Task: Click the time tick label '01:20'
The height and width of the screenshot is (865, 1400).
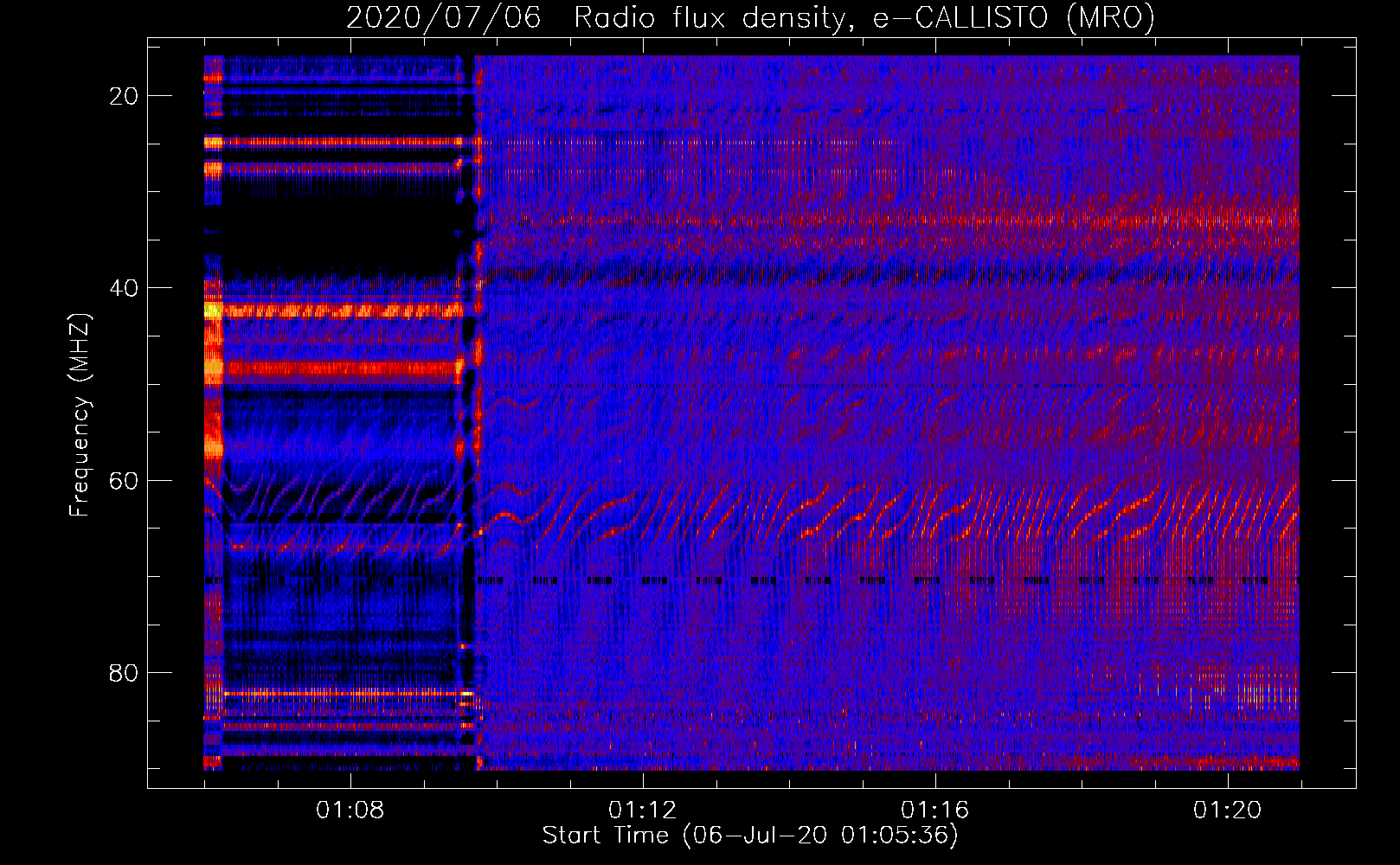Action: [x=1228, y=811]
